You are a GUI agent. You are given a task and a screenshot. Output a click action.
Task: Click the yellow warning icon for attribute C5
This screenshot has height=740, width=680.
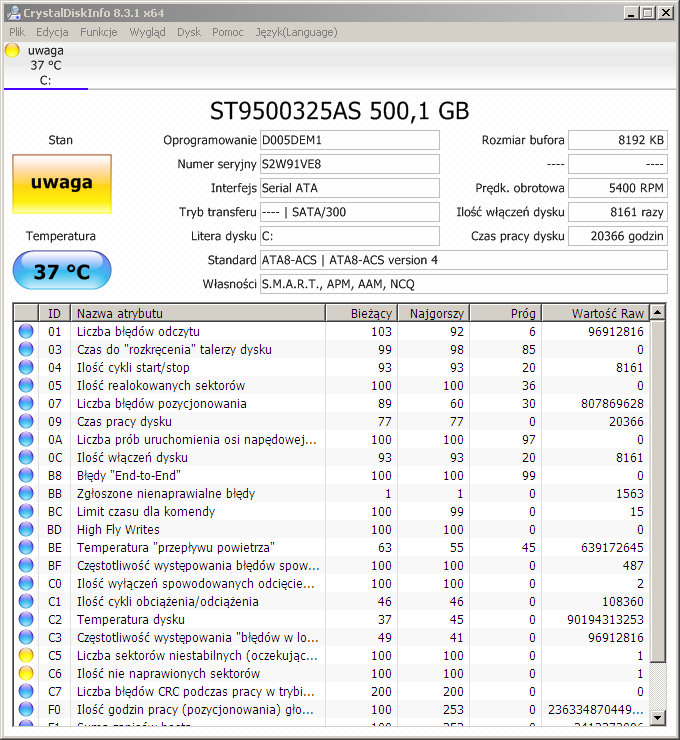pos(26,656)
